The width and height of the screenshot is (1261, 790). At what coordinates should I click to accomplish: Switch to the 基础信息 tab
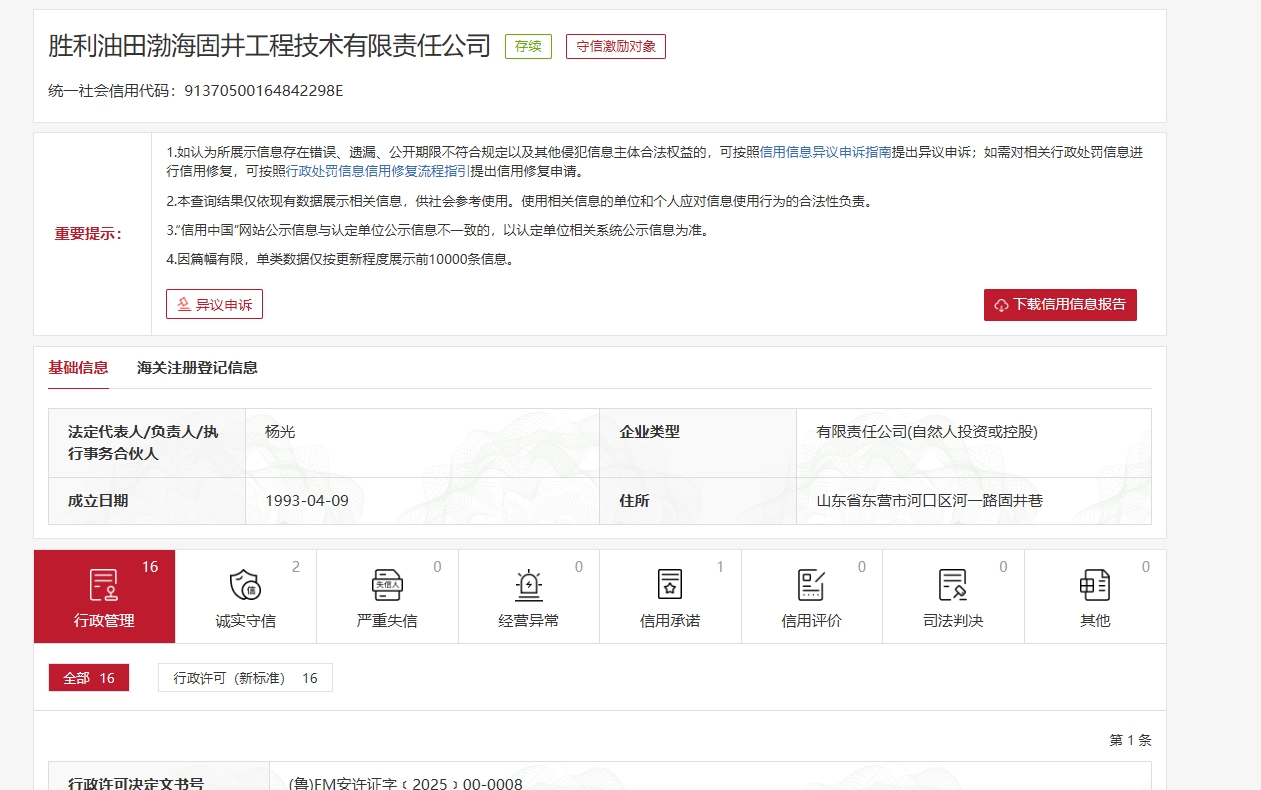click(x=78, y=368)
